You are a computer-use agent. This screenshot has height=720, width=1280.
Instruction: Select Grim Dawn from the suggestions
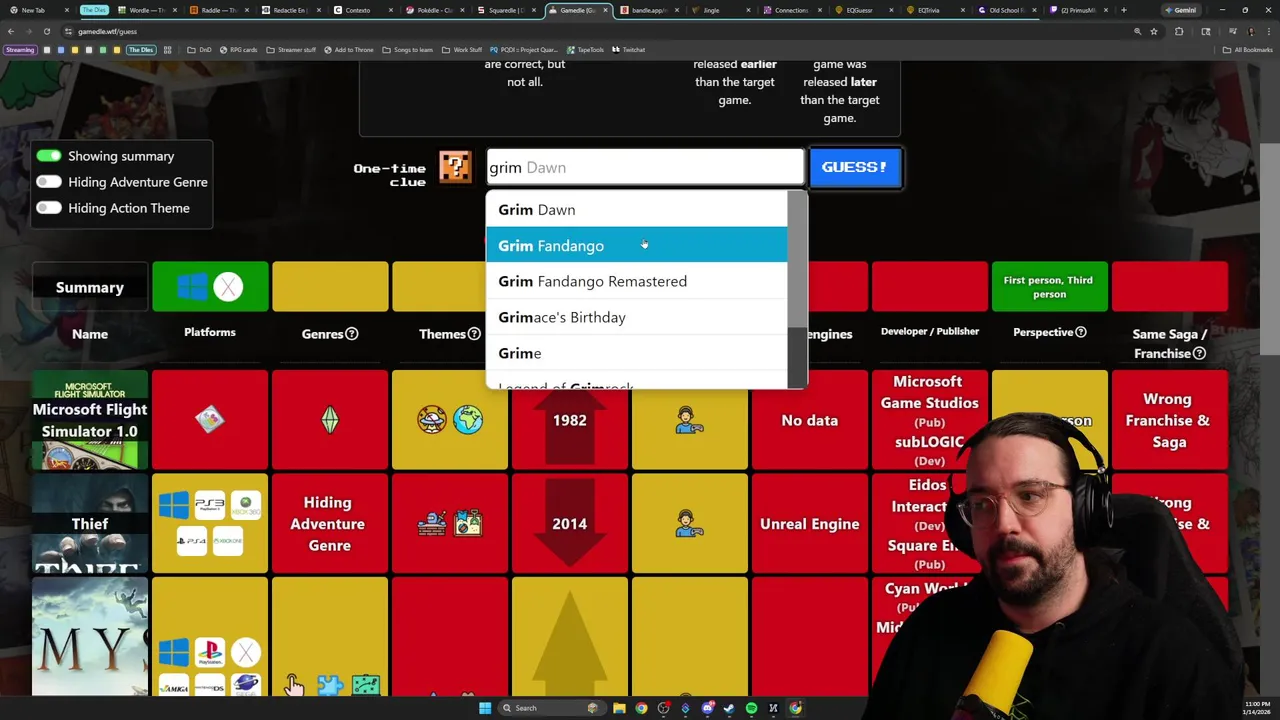(x=636, y=209)
